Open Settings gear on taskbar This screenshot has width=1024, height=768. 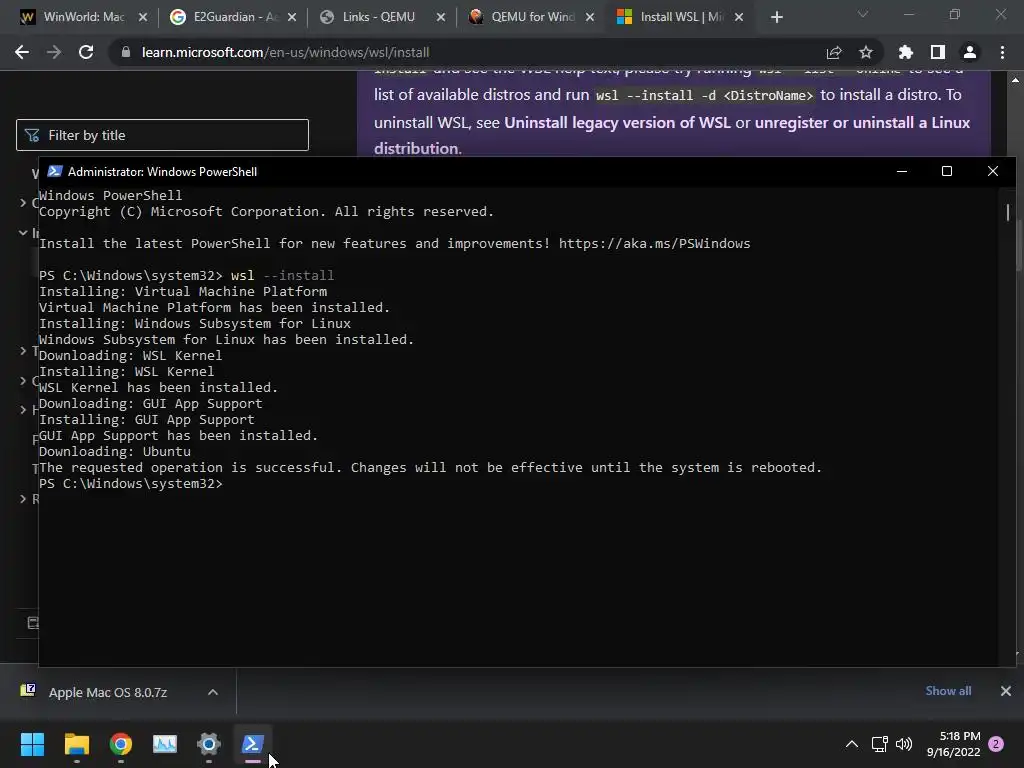click(x=209, y=744)
